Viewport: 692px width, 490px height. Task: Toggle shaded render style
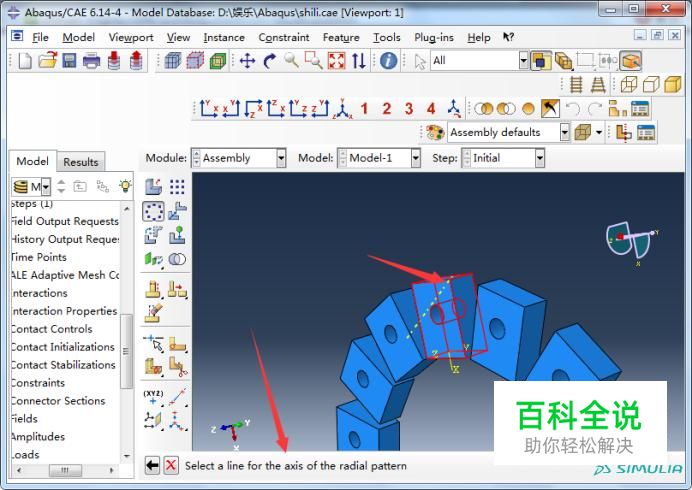coord(673,84)
